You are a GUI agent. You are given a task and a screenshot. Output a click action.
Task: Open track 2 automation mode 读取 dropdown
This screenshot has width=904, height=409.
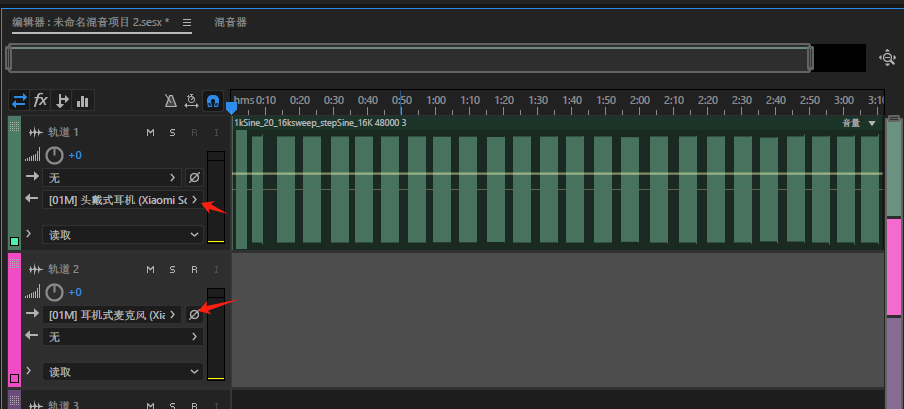click(x=123, y=372)
